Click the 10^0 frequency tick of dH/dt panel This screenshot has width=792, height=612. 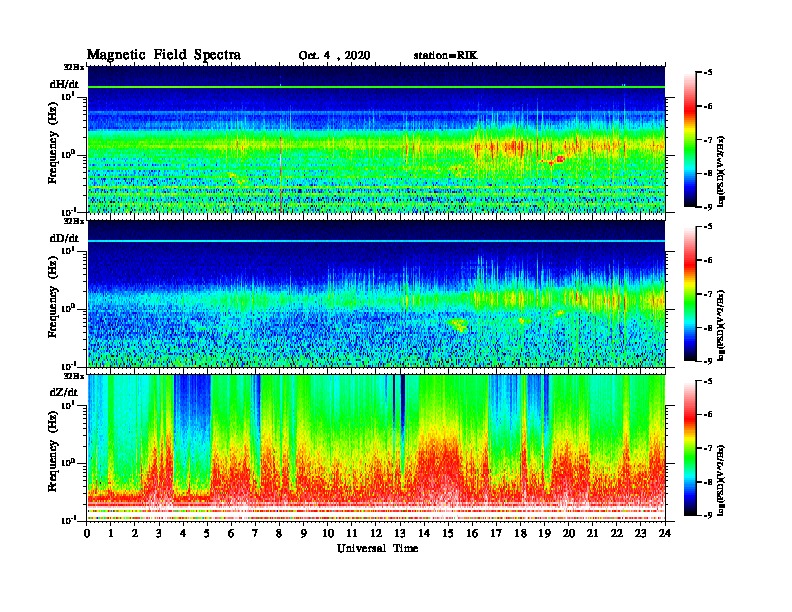pyautogui.click(x=68, y=155)
